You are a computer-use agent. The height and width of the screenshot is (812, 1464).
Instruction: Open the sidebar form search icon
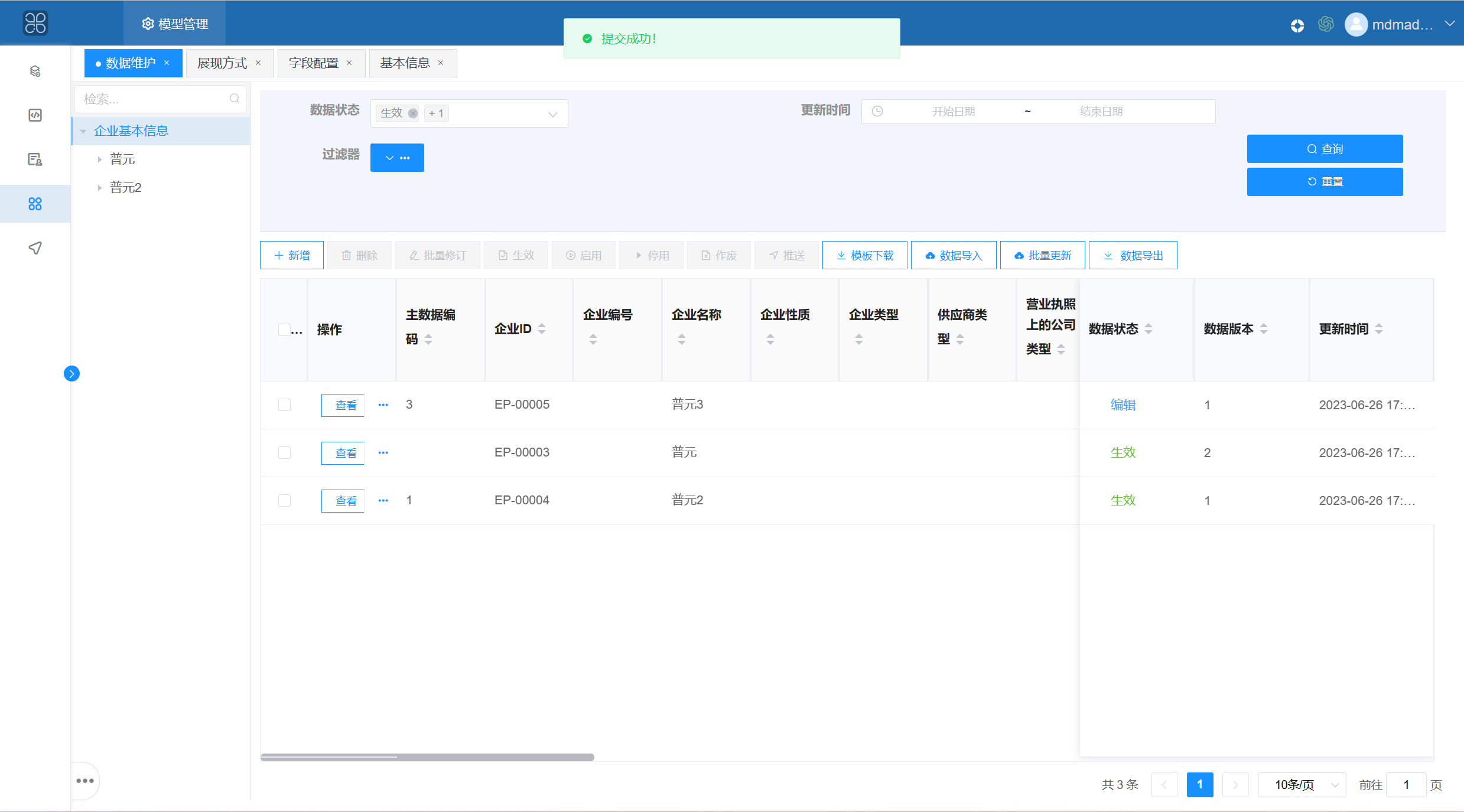pos(35,159)
